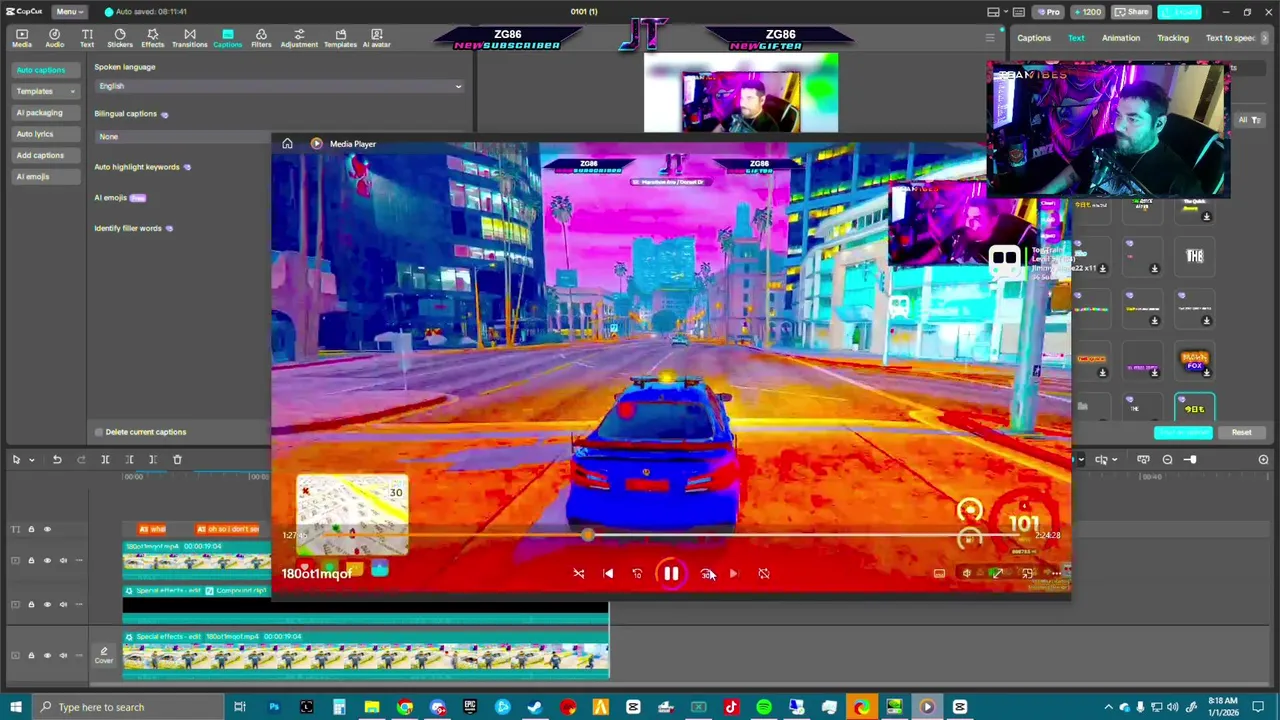The height and width of the screenshot is (720, 1280).
Task: Pause the Media Player video
Action: click(x=671, y=573)
